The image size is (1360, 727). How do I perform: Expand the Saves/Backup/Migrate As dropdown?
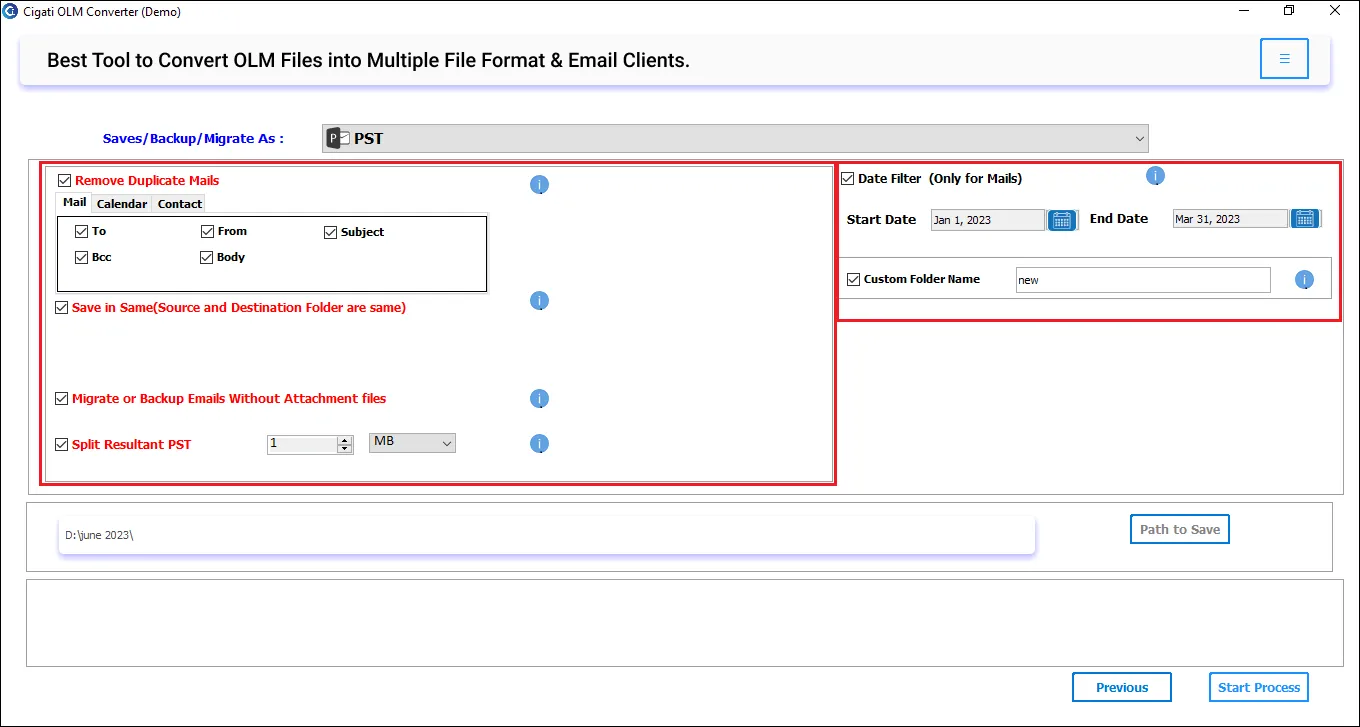(x=1140, y=139)
